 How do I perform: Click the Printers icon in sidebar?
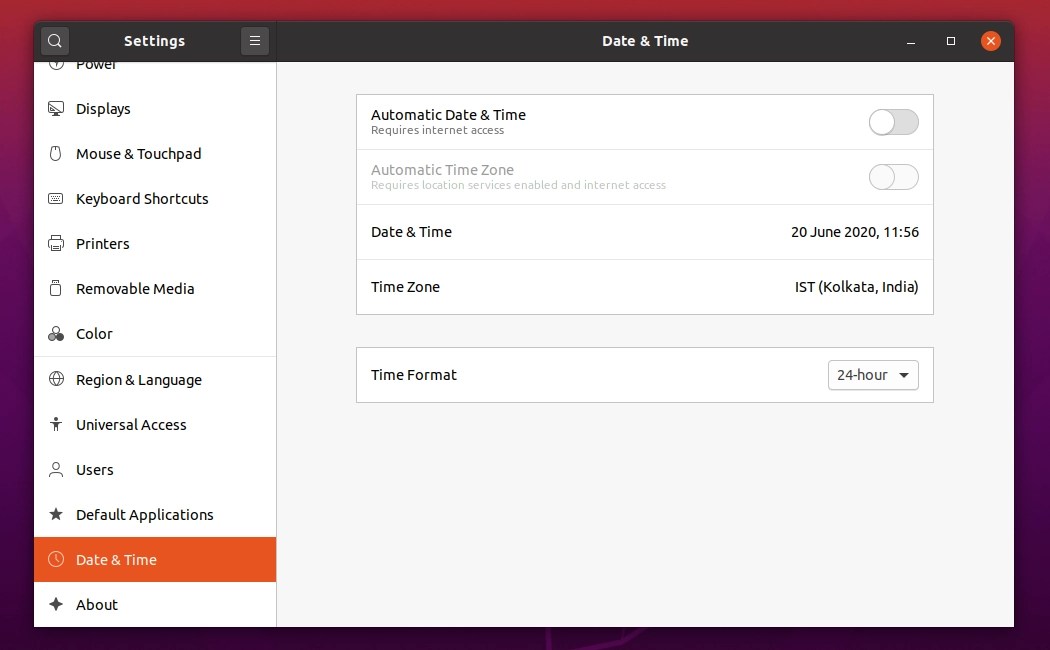[x=54, y=243]
